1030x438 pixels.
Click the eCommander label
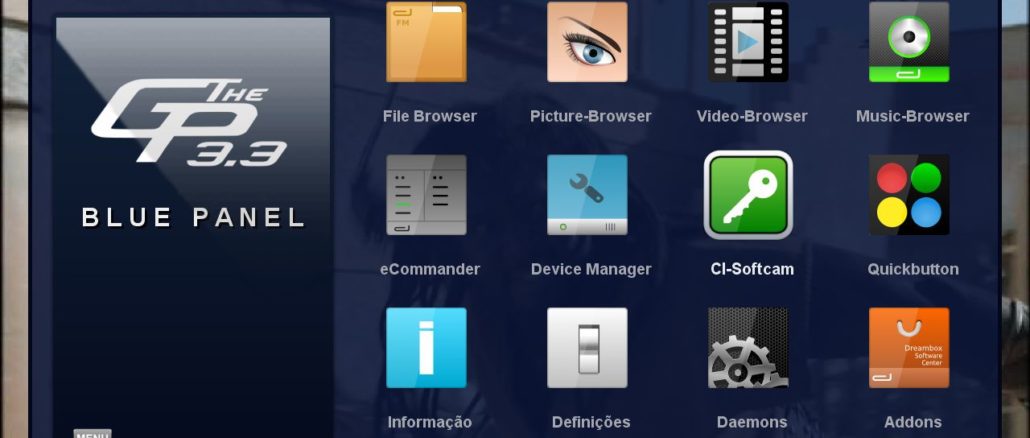[x=430, y=269]
